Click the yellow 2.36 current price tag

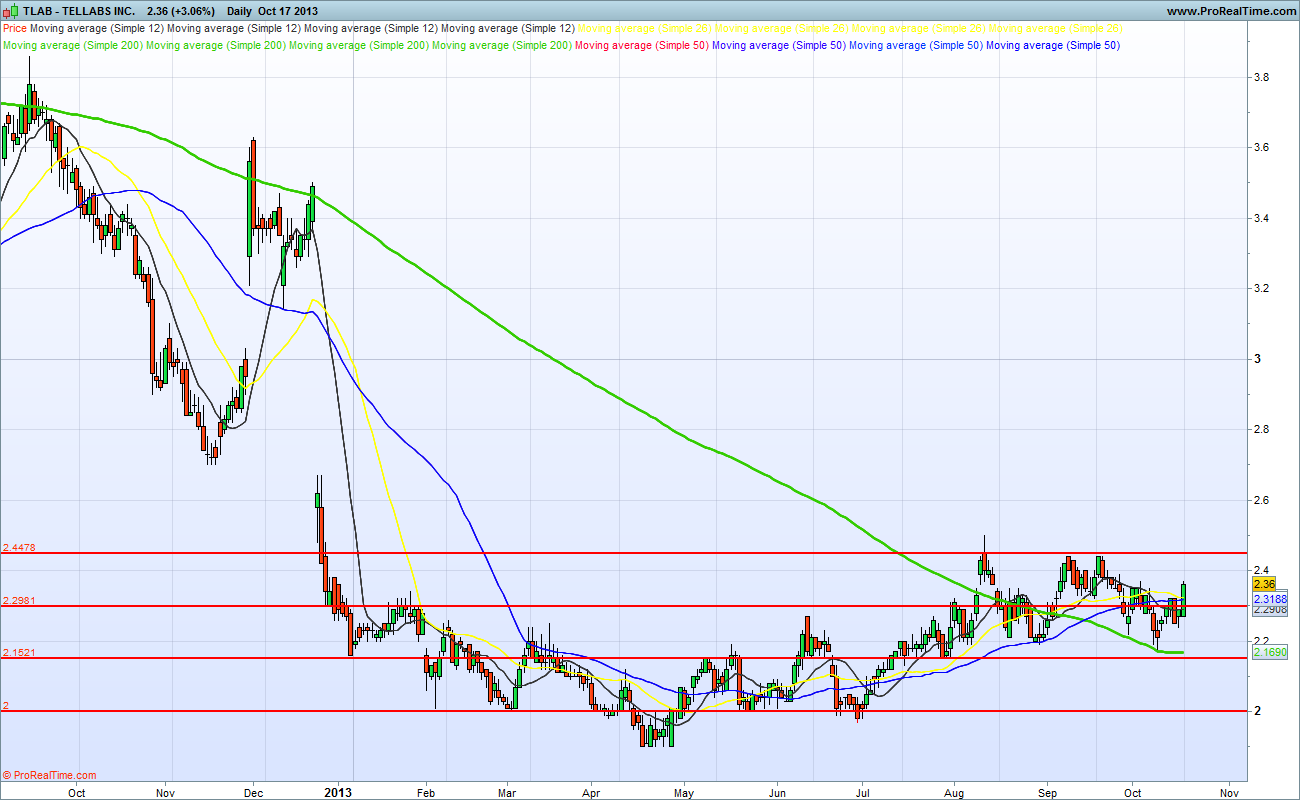[1264, 583]
